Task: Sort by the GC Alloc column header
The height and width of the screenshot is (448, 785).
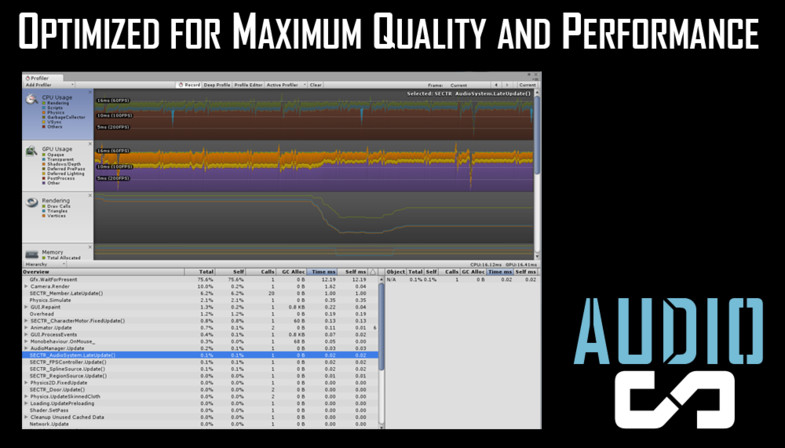Action: click(x=291, y=272)
